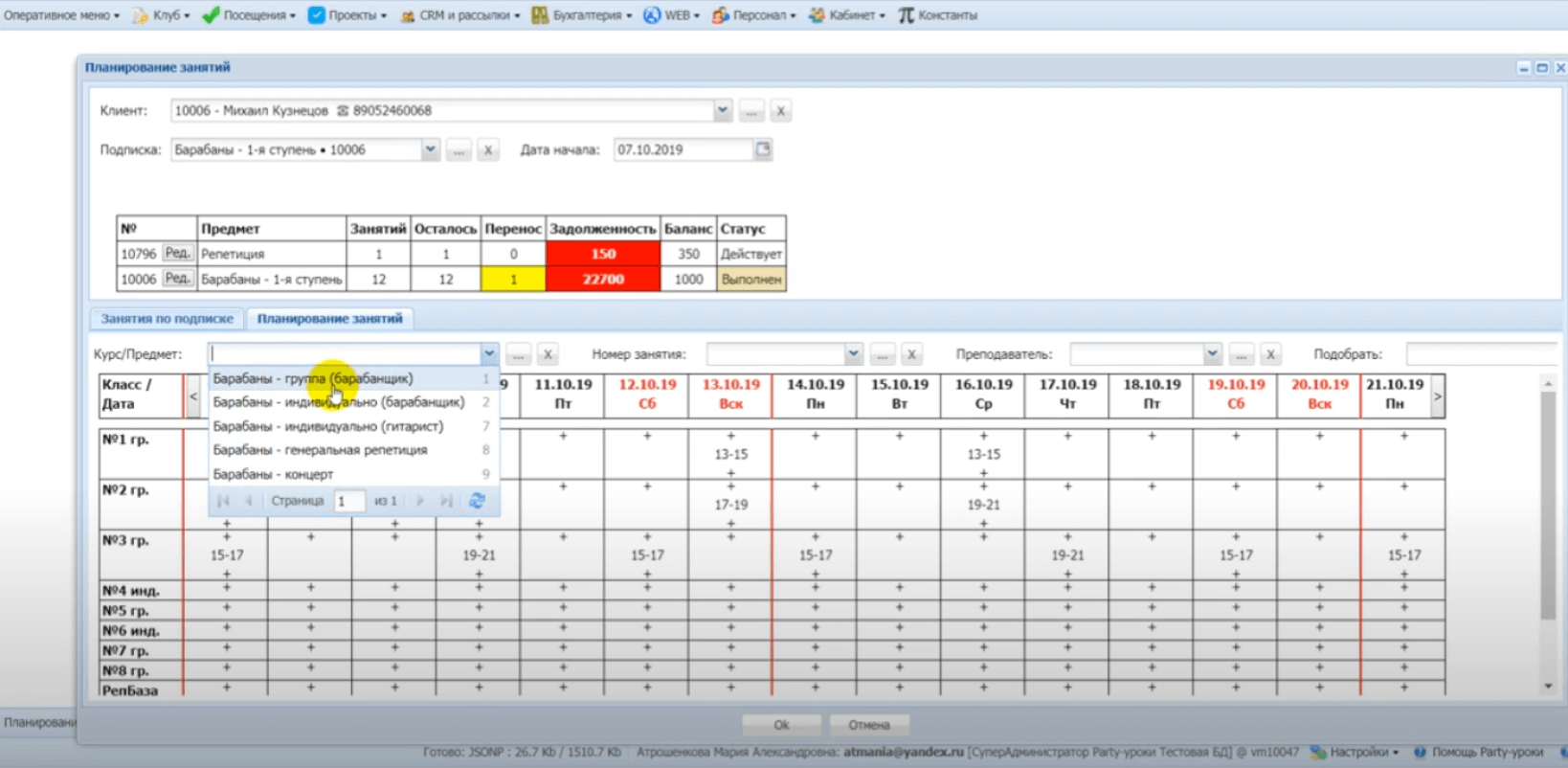The height and width of the screenshot is (768, 1568).
Task: Select Барабаны - индивидуально (гитарист) option
Action: pyautogui.click(x=327, y=426)
